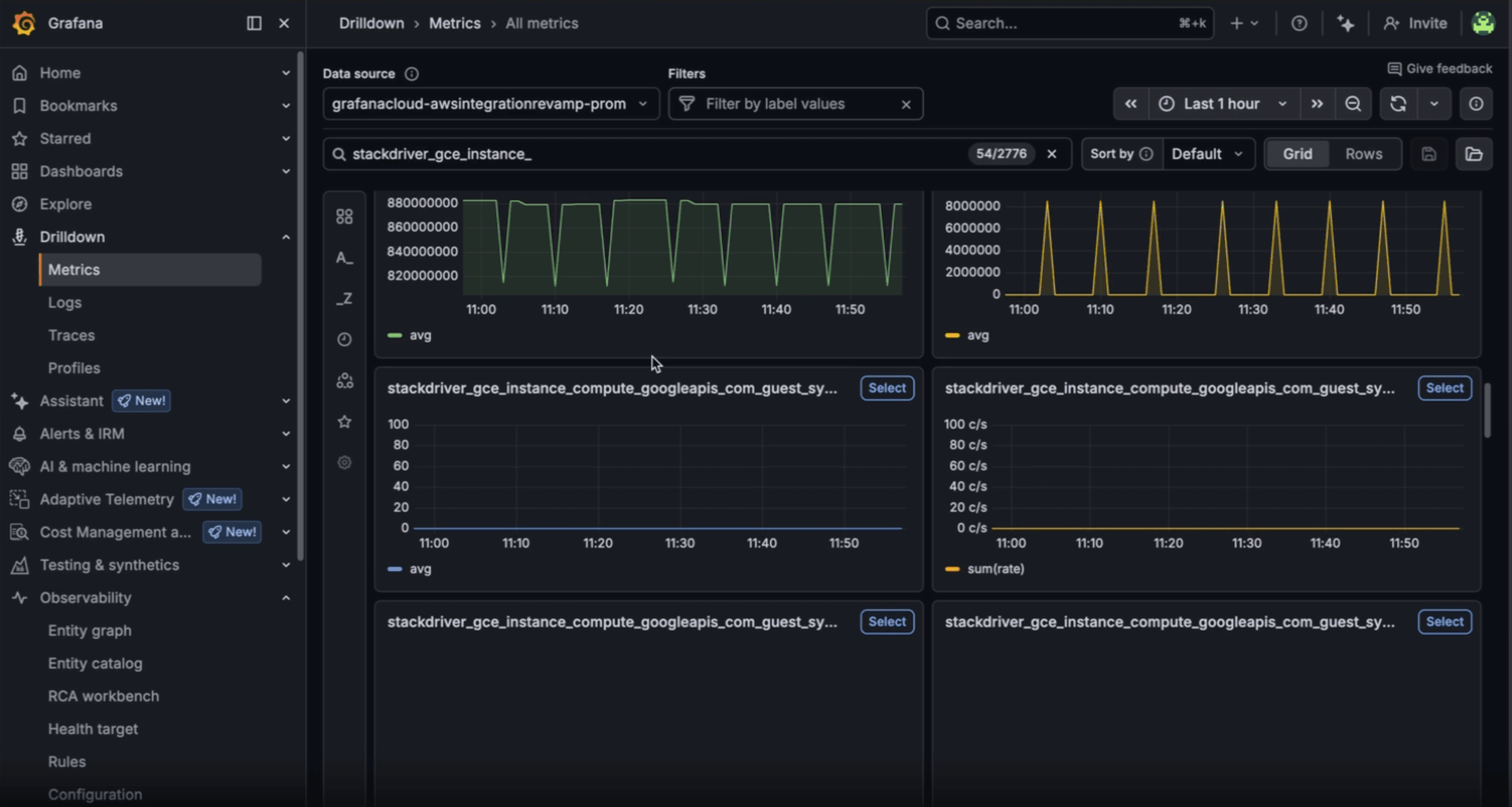This screenshot has height=807, width=1512.
Task: Expand Alerts & IRM chevron
Action: pos(286,434)
